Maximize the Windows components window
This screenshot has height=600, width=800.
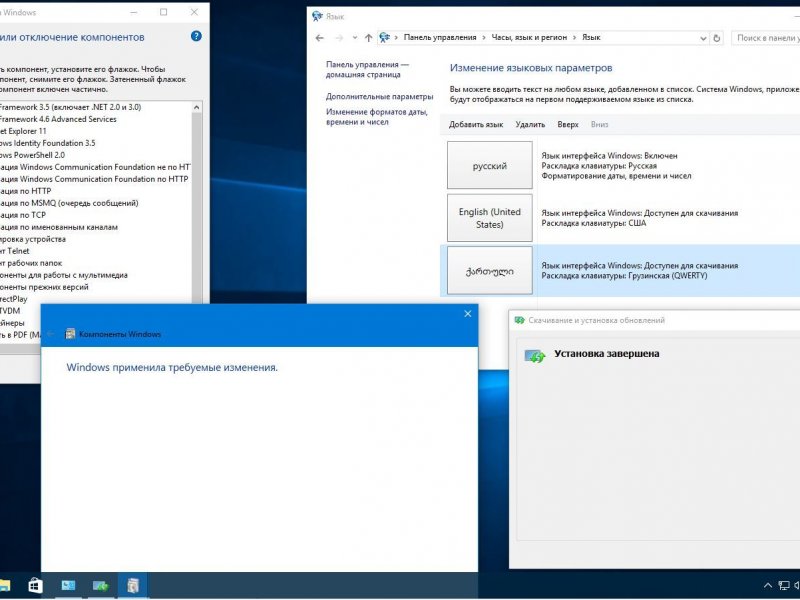pos(163,12)
